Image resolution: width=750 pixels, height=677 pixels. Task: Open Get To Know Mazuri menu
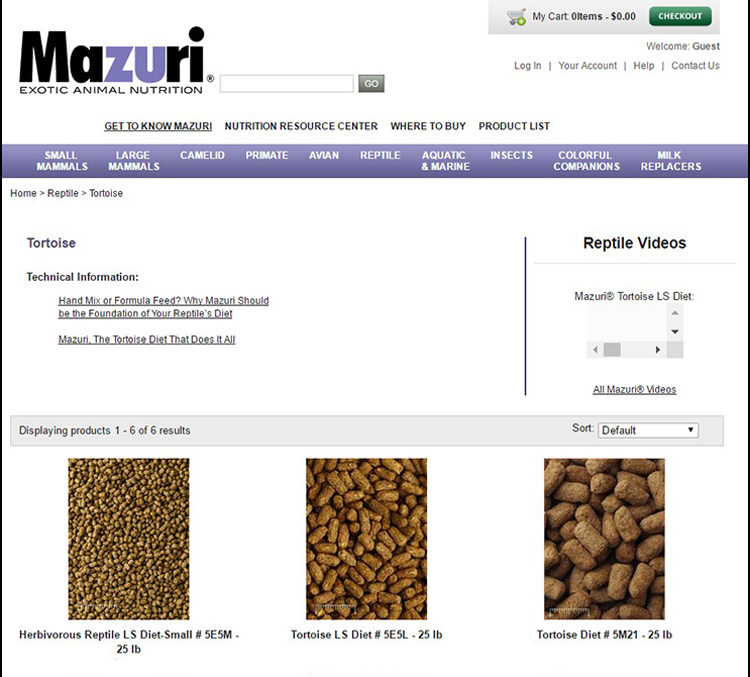(x=158, y=126)
